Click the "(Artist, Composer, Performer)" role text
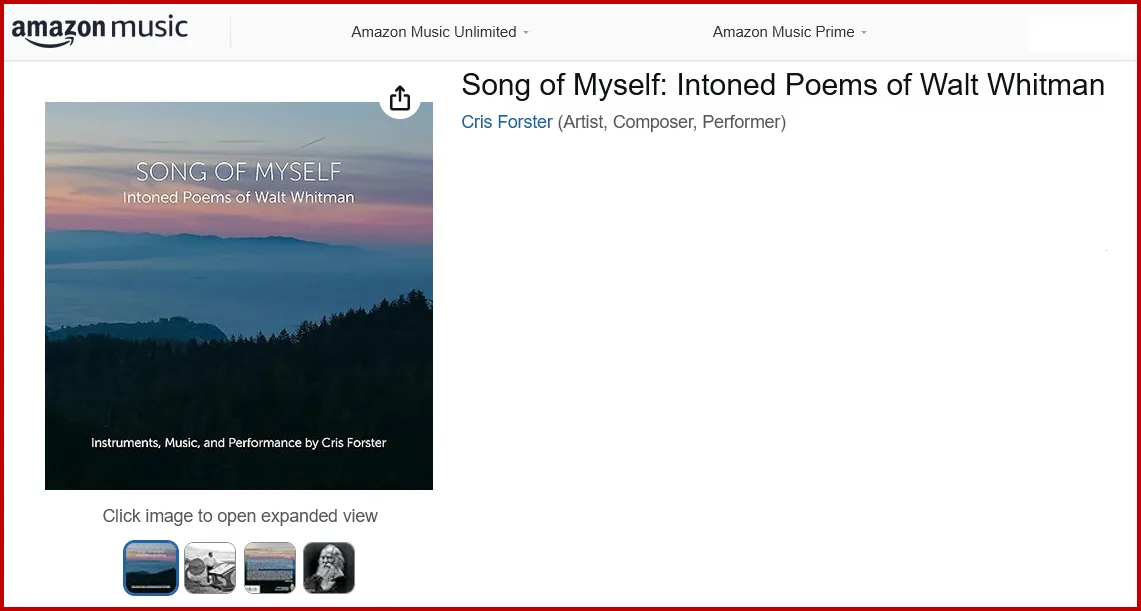 [671, 122]
